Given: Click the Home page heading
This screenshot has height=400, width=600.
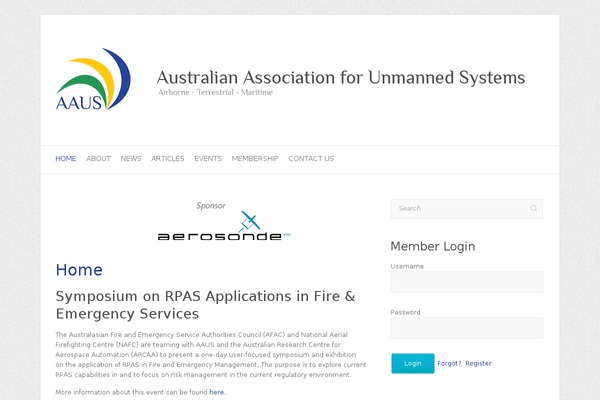Looking at the screenshot, I should point(79,270).
